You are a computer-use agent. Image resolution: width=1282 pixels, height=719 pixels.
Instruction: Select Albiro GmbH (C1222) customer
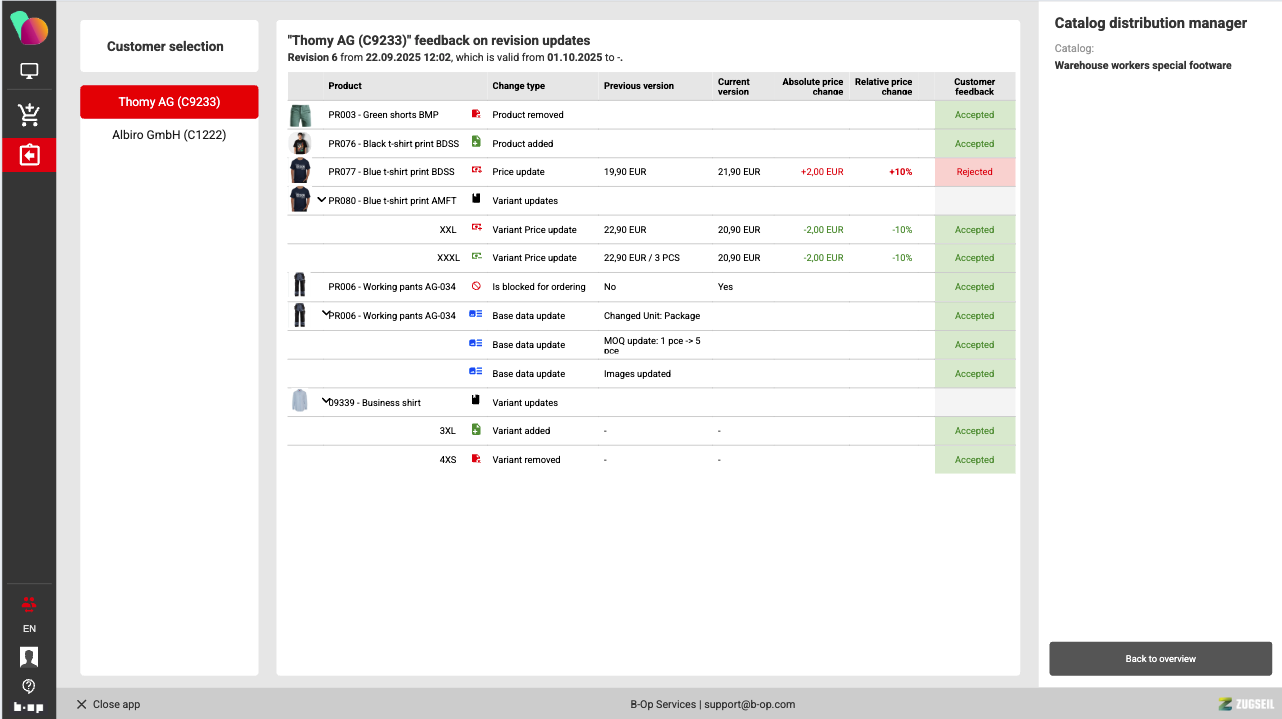coord(169,134)
